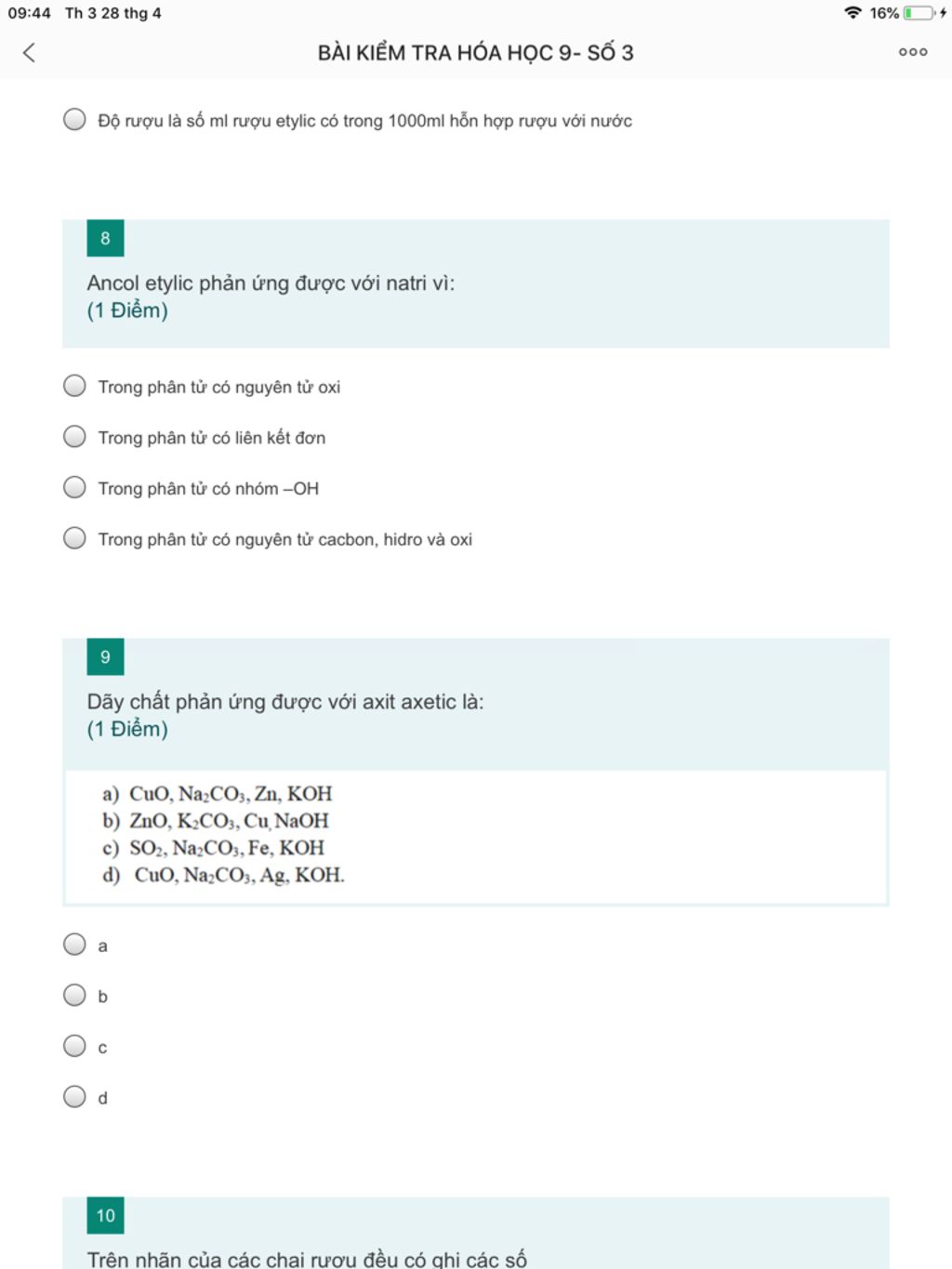Choose answer b for question 9
Image resolution: width=952 pixels, height=1269 pixels.
(74, 996)
